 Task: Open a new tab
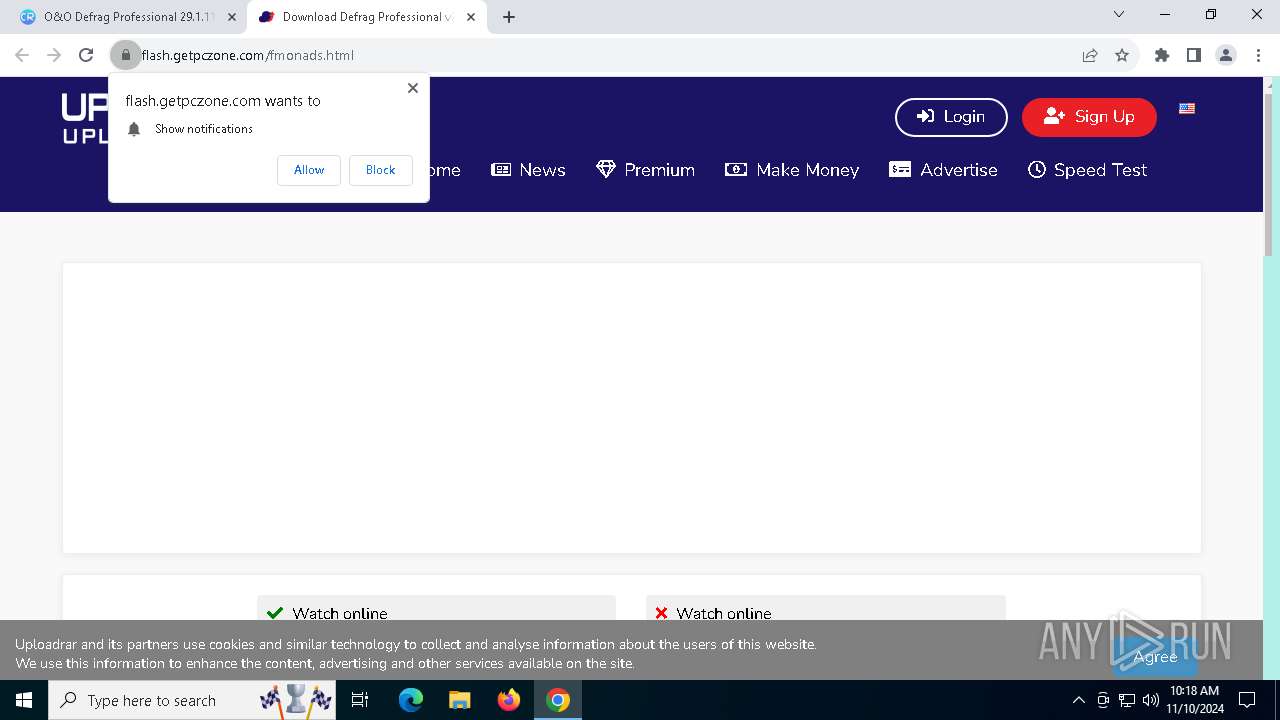tap(509, 17)
